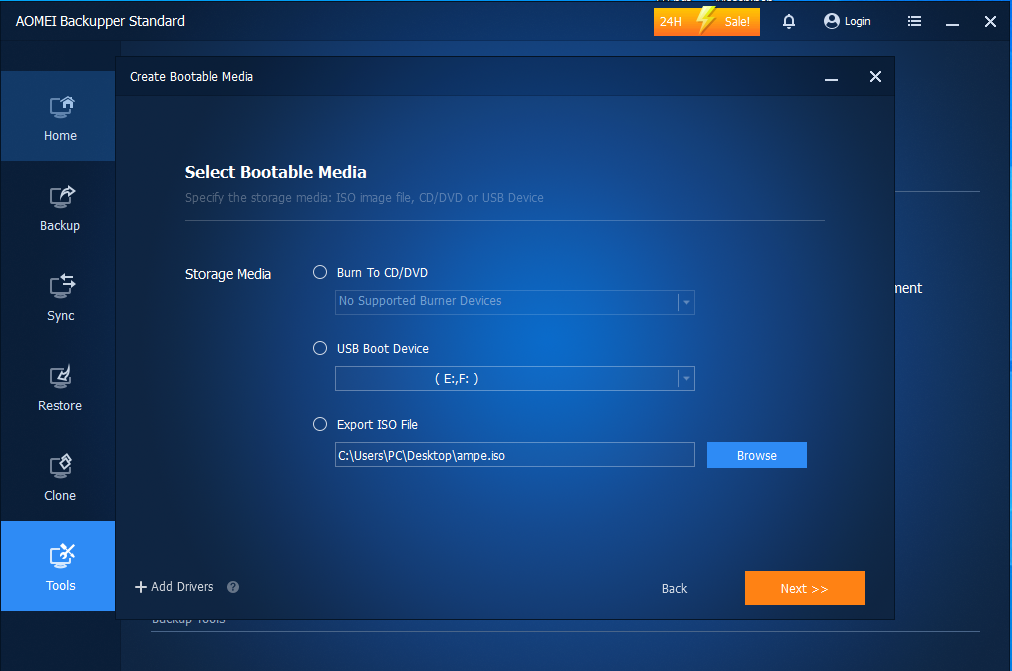Click the AOMEI Backupper Standard title text
This screenshot has width=1012, height=671.
pos(100,21)
